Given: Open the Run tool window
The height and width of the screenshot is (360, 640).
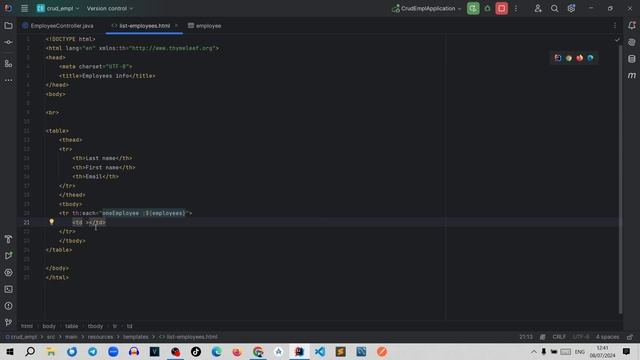Looking at the screenshot, I should 8,256.
